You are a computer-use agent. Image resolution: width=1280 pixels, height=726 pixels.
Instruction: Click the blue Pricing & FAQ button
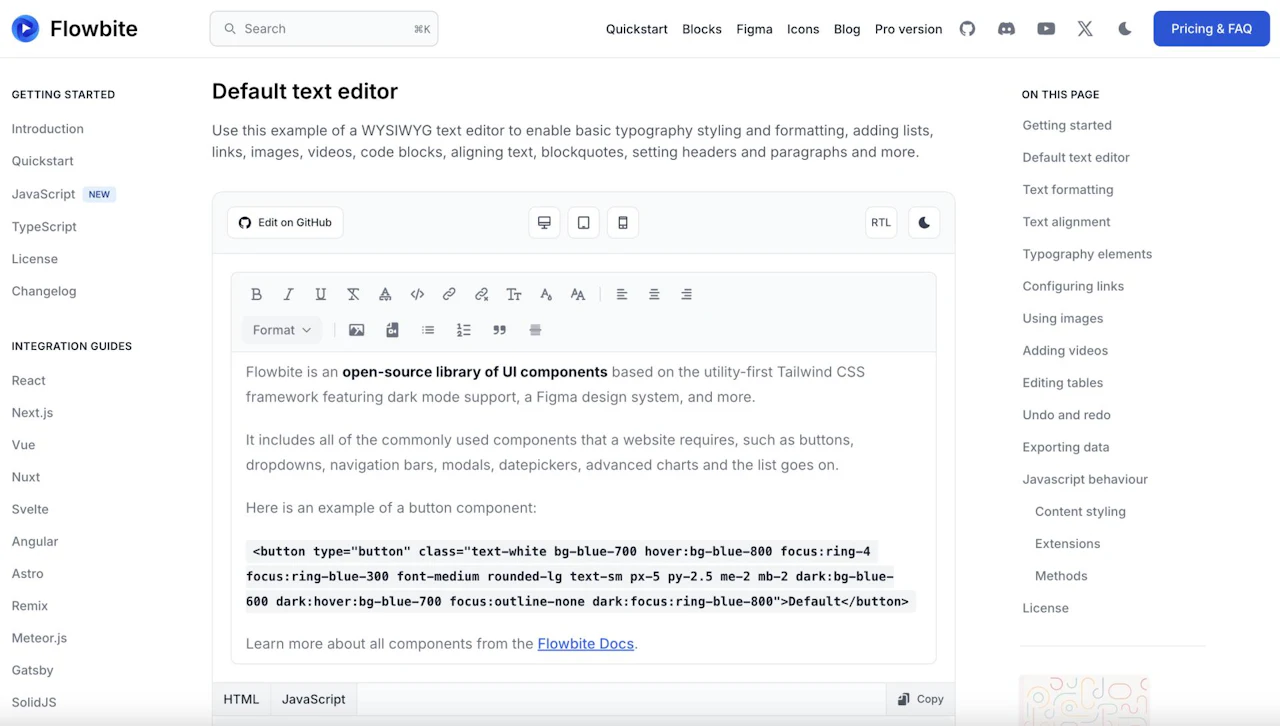pos(1211,28)
